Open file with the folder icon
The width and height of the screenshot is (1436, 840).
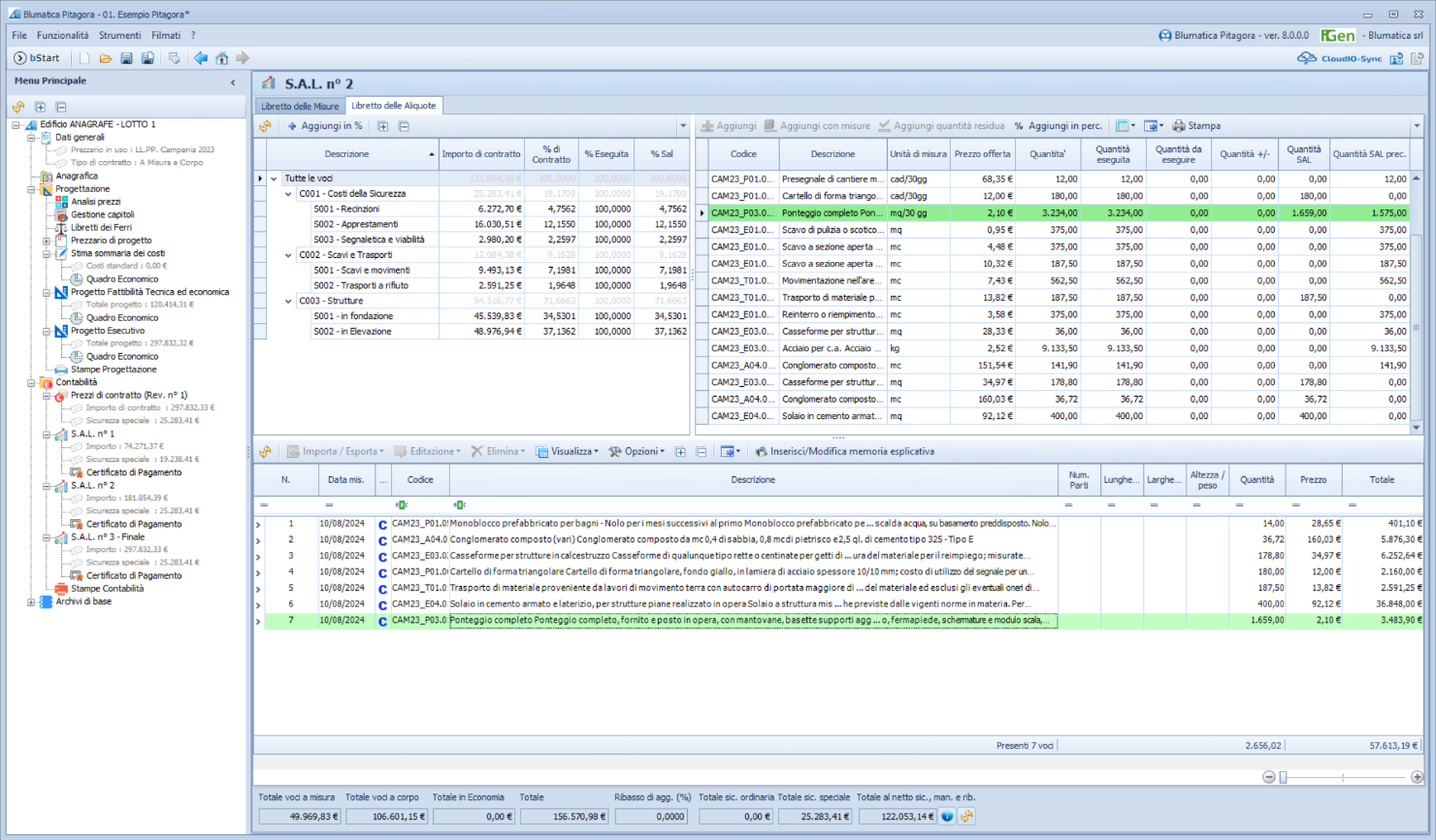[x=106, y=58]
